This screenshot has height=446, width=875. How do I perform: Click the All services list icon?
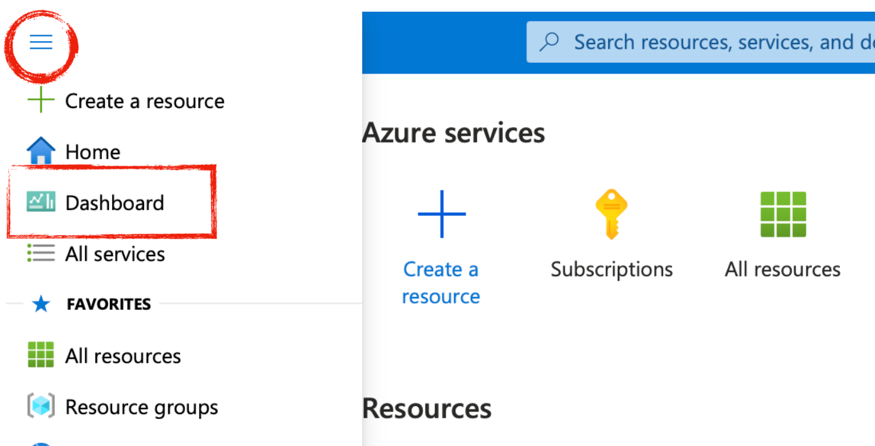point(41,254)
